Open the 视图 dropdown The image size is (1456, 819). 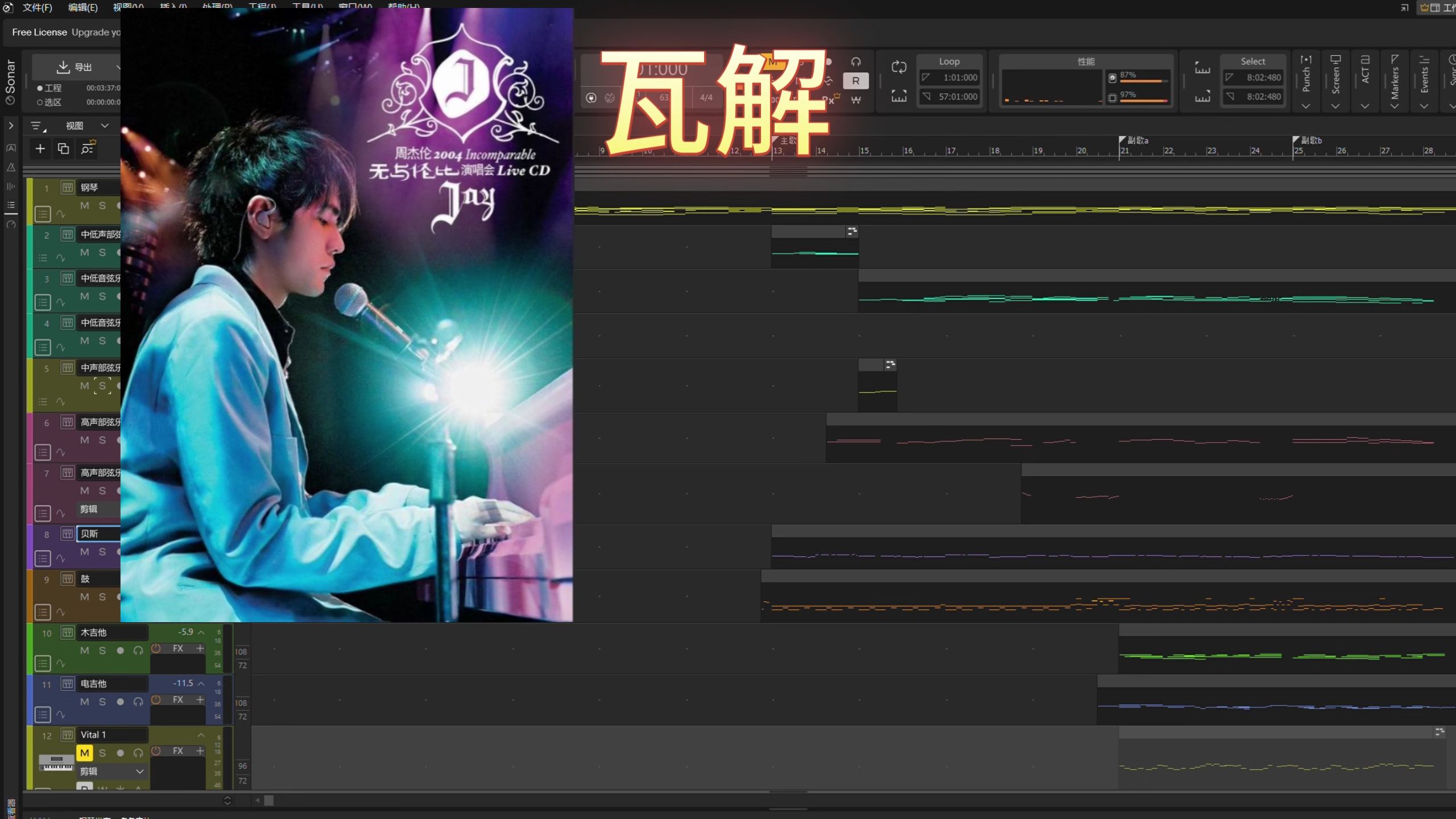coord(86,126)
